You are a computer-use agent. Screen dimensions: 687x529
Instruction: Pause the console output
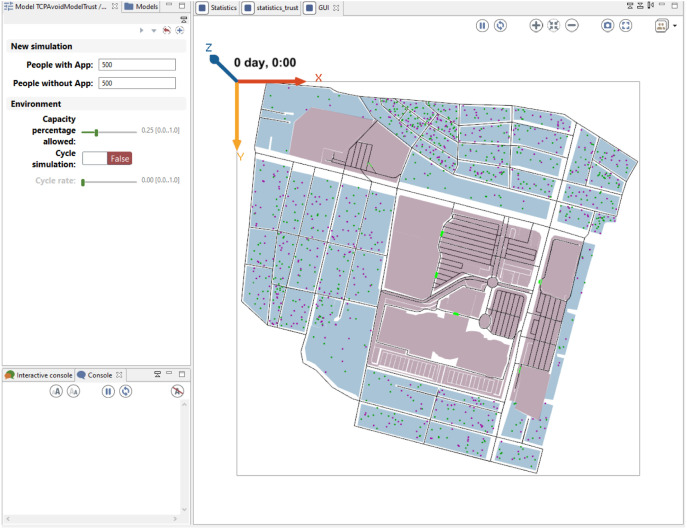(x=108, y=391)
